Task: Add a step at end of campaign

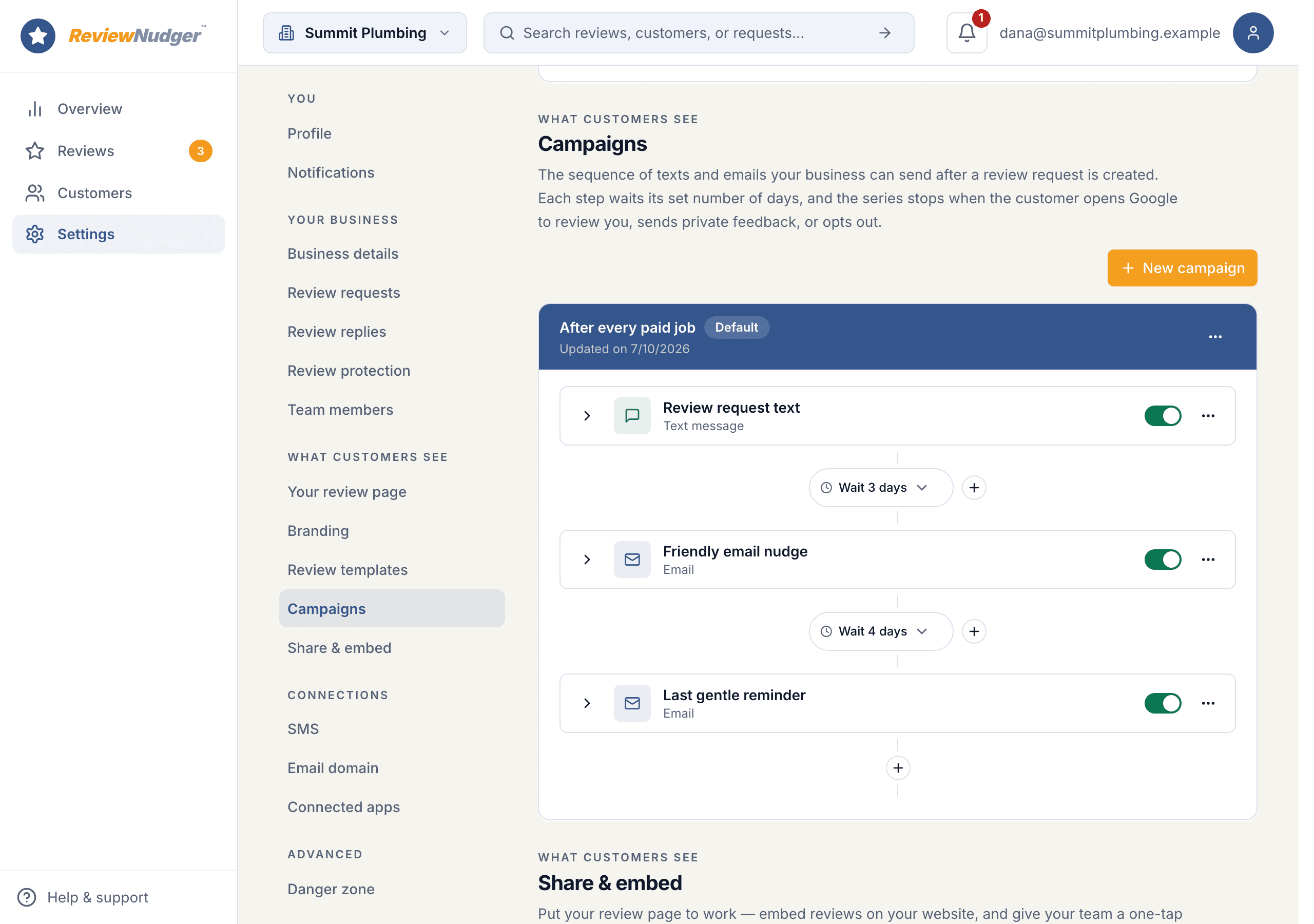Action: click(x=908, y=777)
